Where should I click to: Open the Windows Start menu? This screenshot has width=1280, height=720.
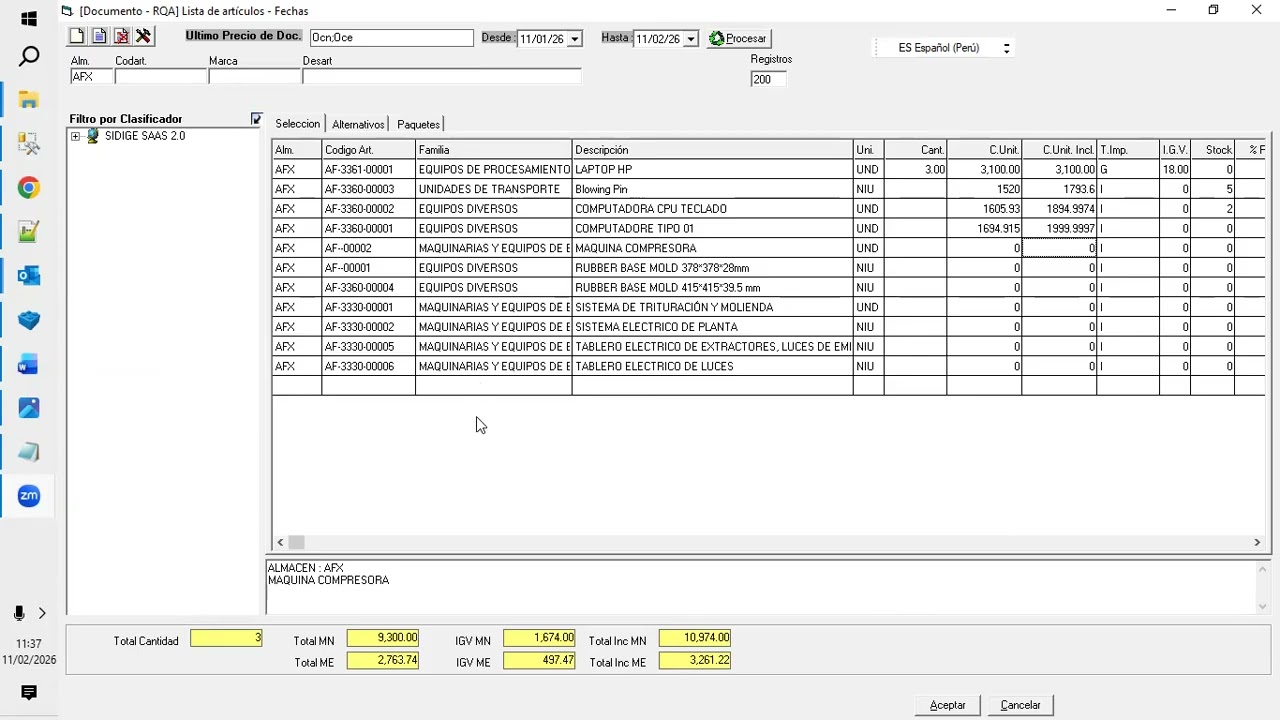tap(29, 19)
